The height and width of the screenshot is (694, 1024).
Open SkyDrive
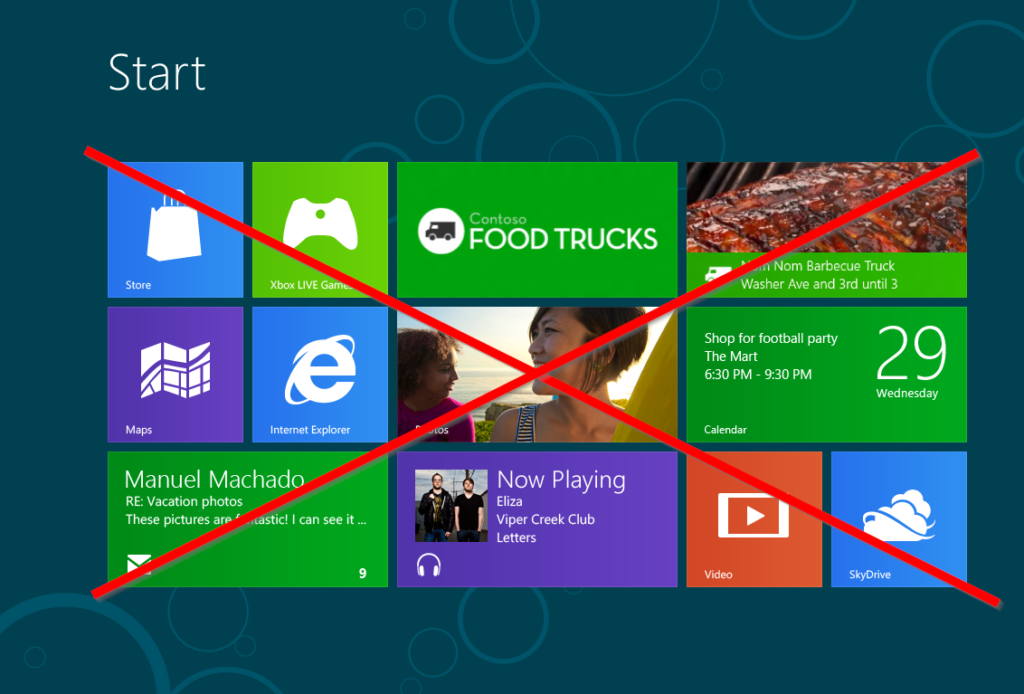point(898,518)
